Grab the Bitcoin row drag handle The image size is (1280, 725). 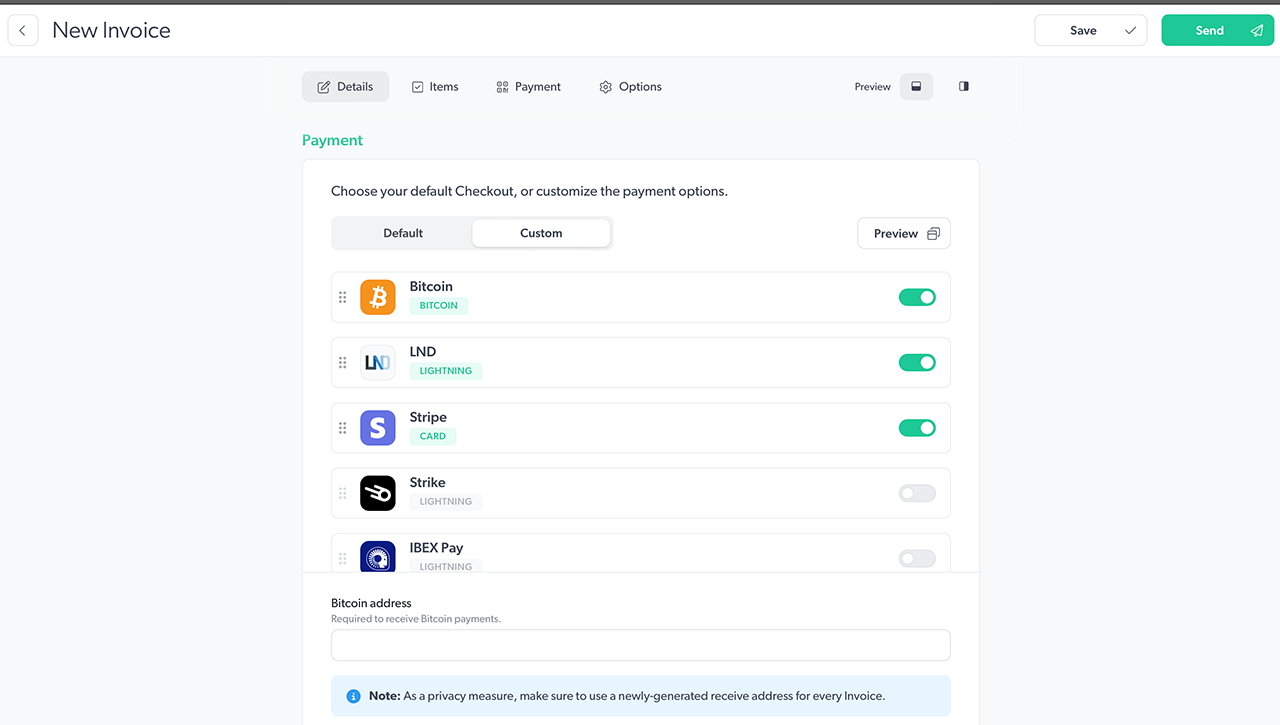[342, 297]
